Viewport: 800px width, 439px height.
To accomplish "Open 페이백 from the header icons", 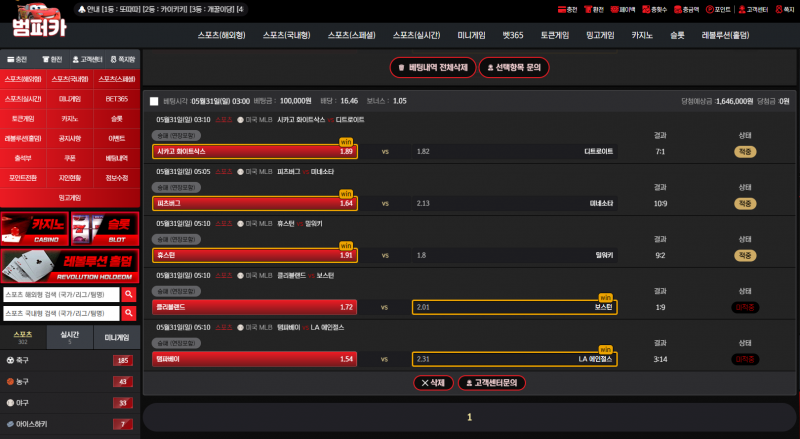I will 622,9.
